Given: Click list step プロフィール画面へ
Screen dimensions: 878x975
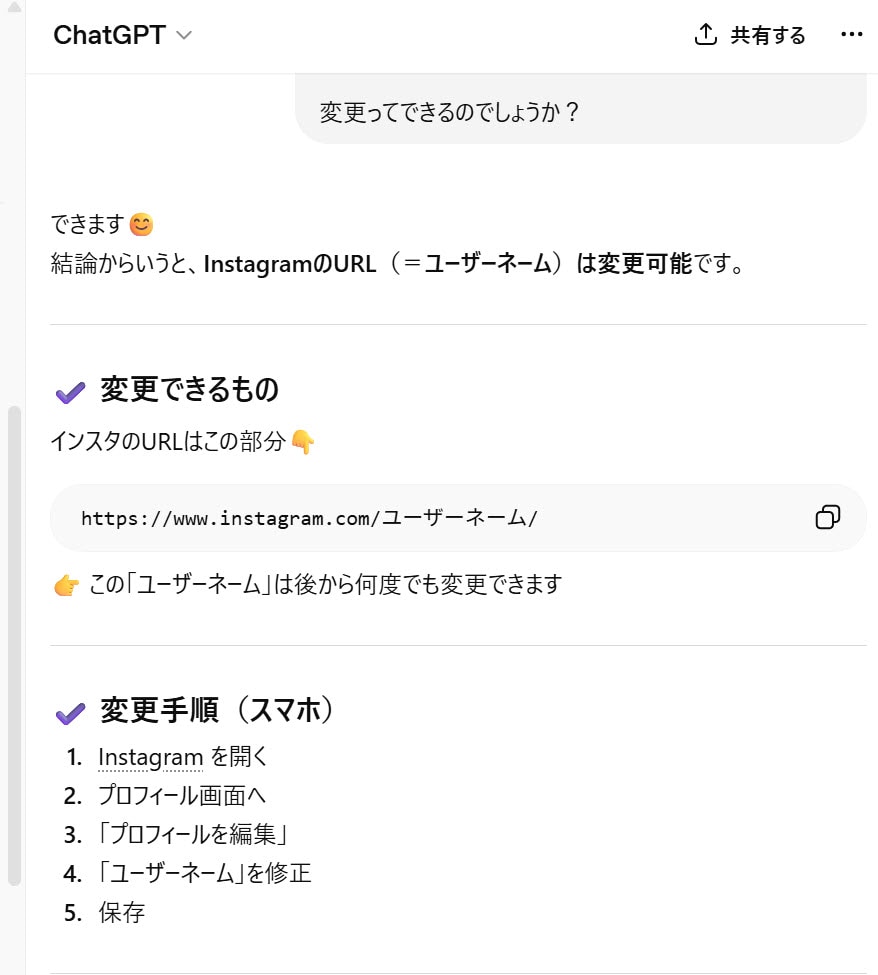Looking at the screenshot, I should click(x=182, y=796).
